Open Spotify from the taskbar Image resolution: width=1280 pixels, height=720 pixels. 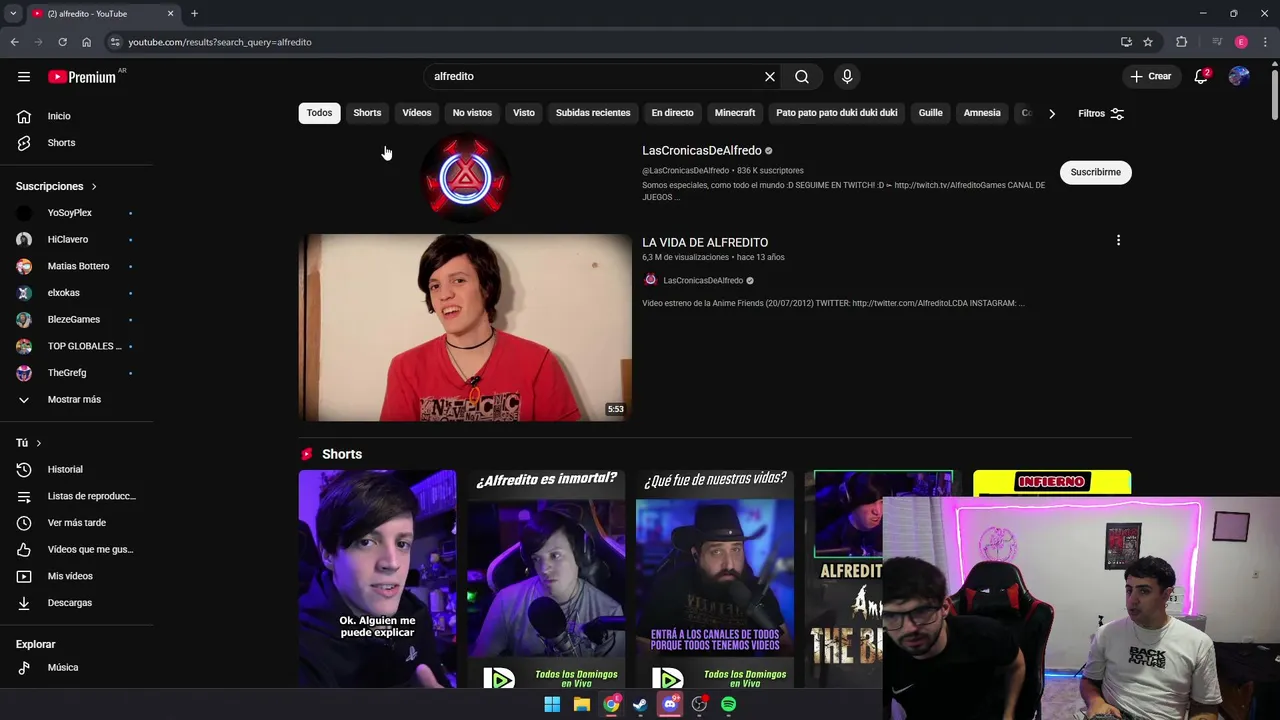pyautogui.click(x=729, y=704)
